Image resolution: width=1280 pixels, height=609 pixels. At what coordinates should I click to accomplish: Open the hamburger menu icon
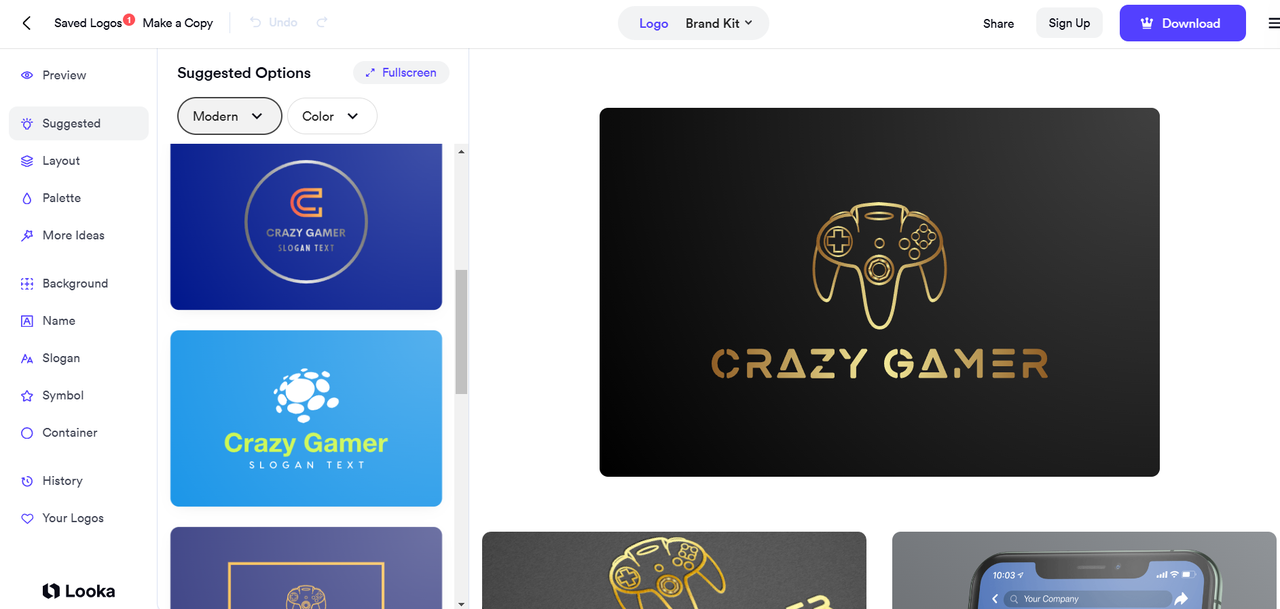click(x=1274, y=23)
